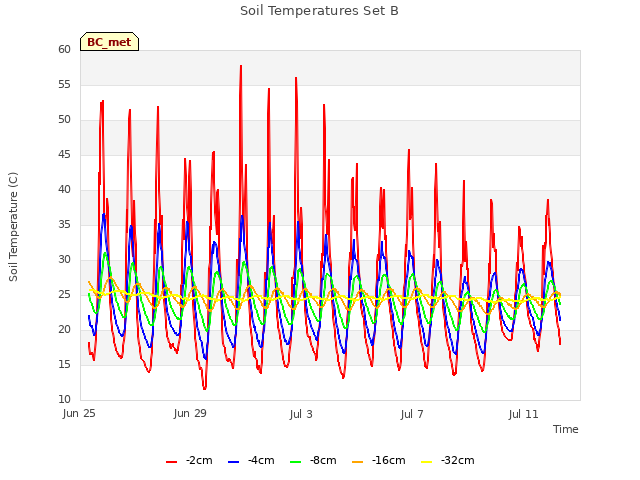Click the green -8cm legend swatch

pos(296,462)
